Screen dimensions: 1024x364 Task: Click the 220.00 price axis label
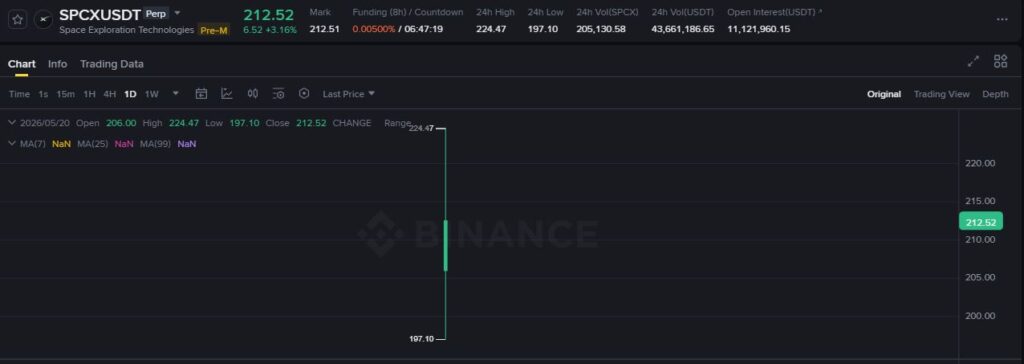tap(980, 163)
